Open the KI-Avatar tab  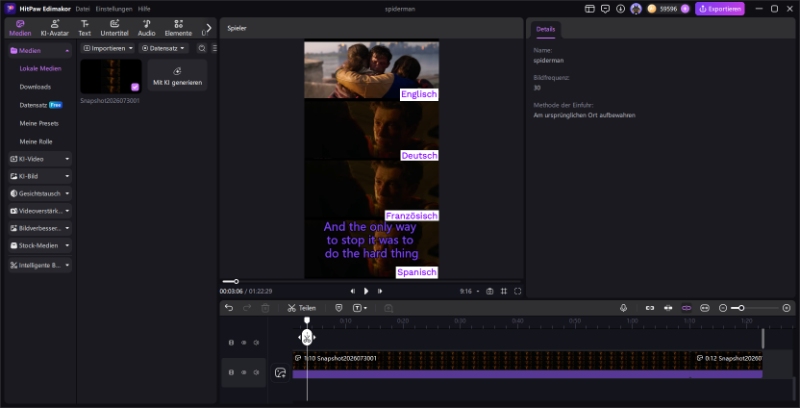click(55, 28)
